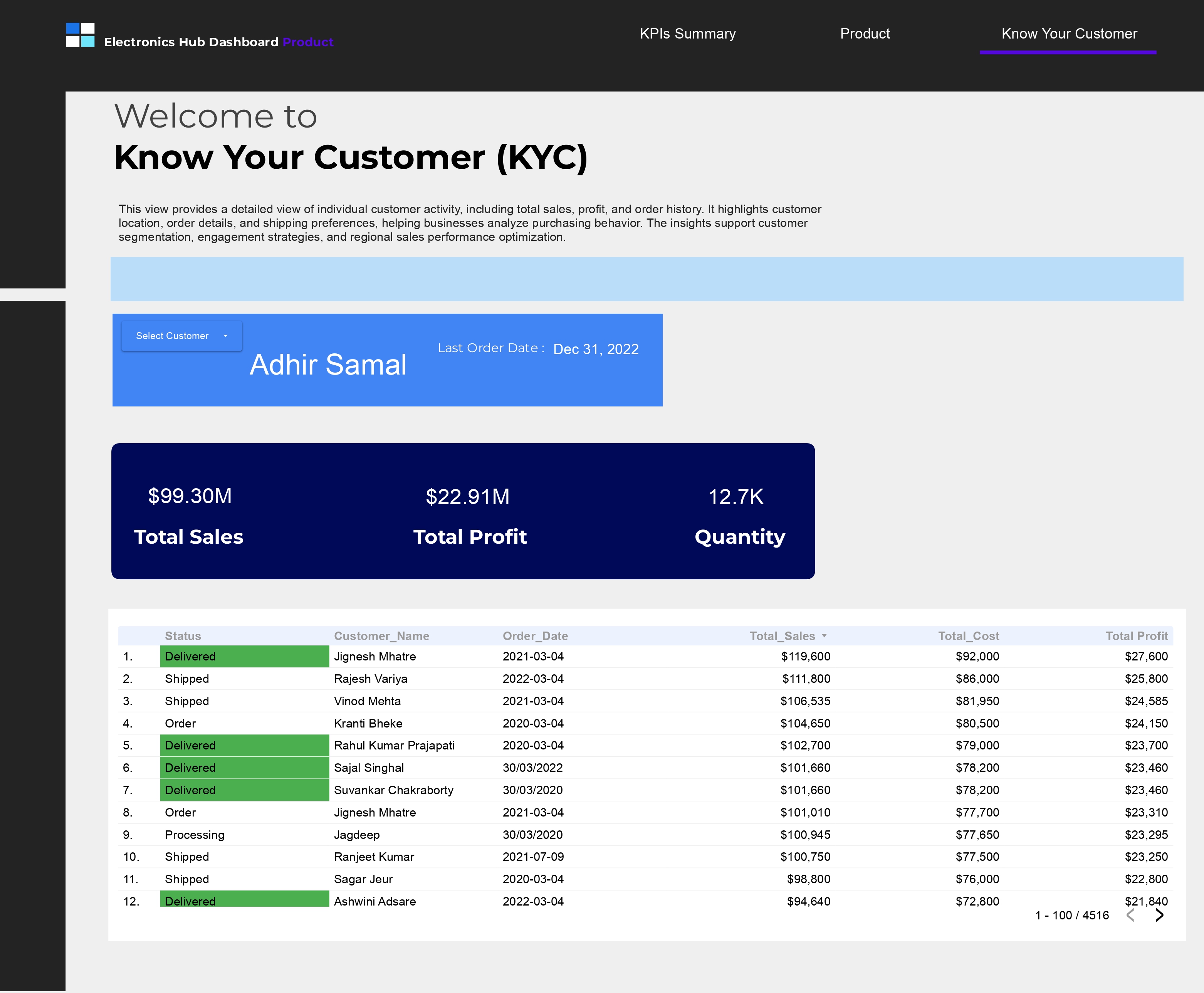Image resolution: width=1204 pixels, height=993 pixels.
Task: Click Ashwini Adsare name cell
Action: (374, 901)
